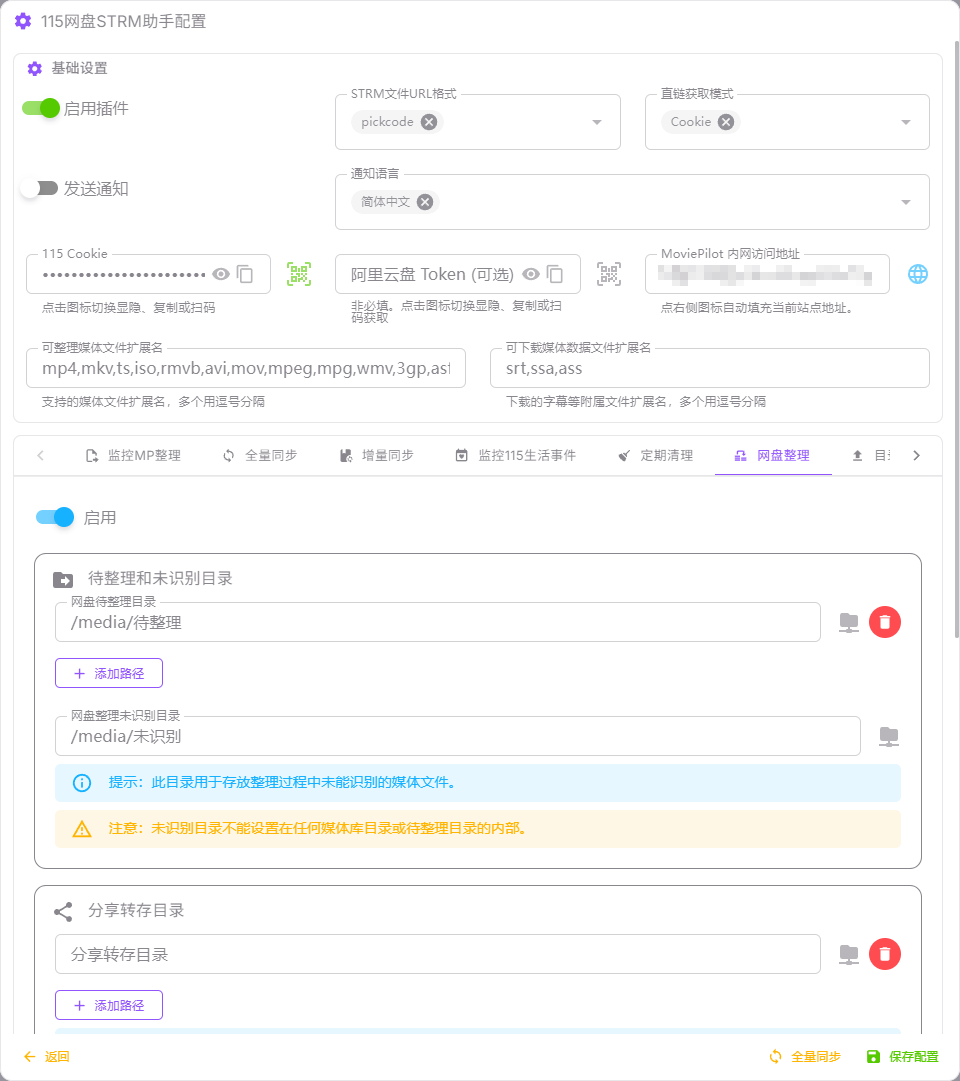
Task: Copy the 阿里云盘 Token value
Action: (555, 274)
